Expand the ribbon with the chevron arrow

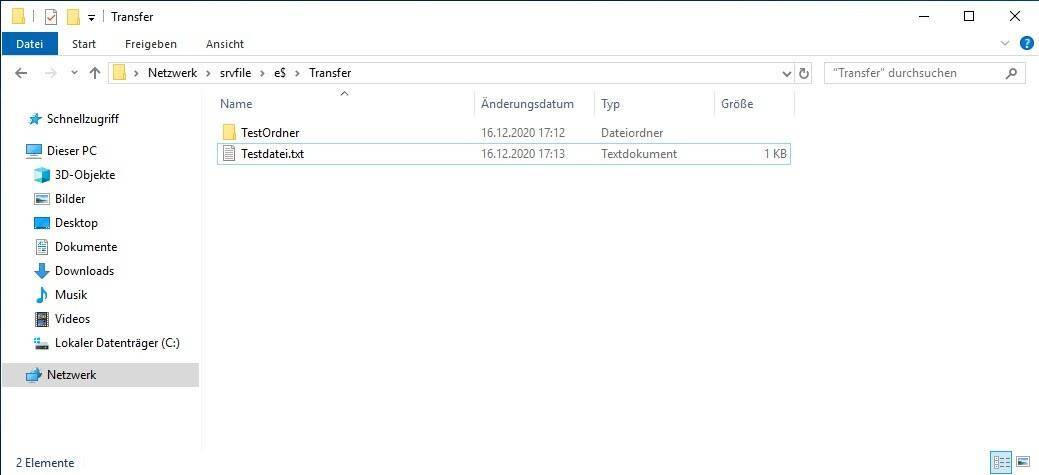coord(1006,44)
